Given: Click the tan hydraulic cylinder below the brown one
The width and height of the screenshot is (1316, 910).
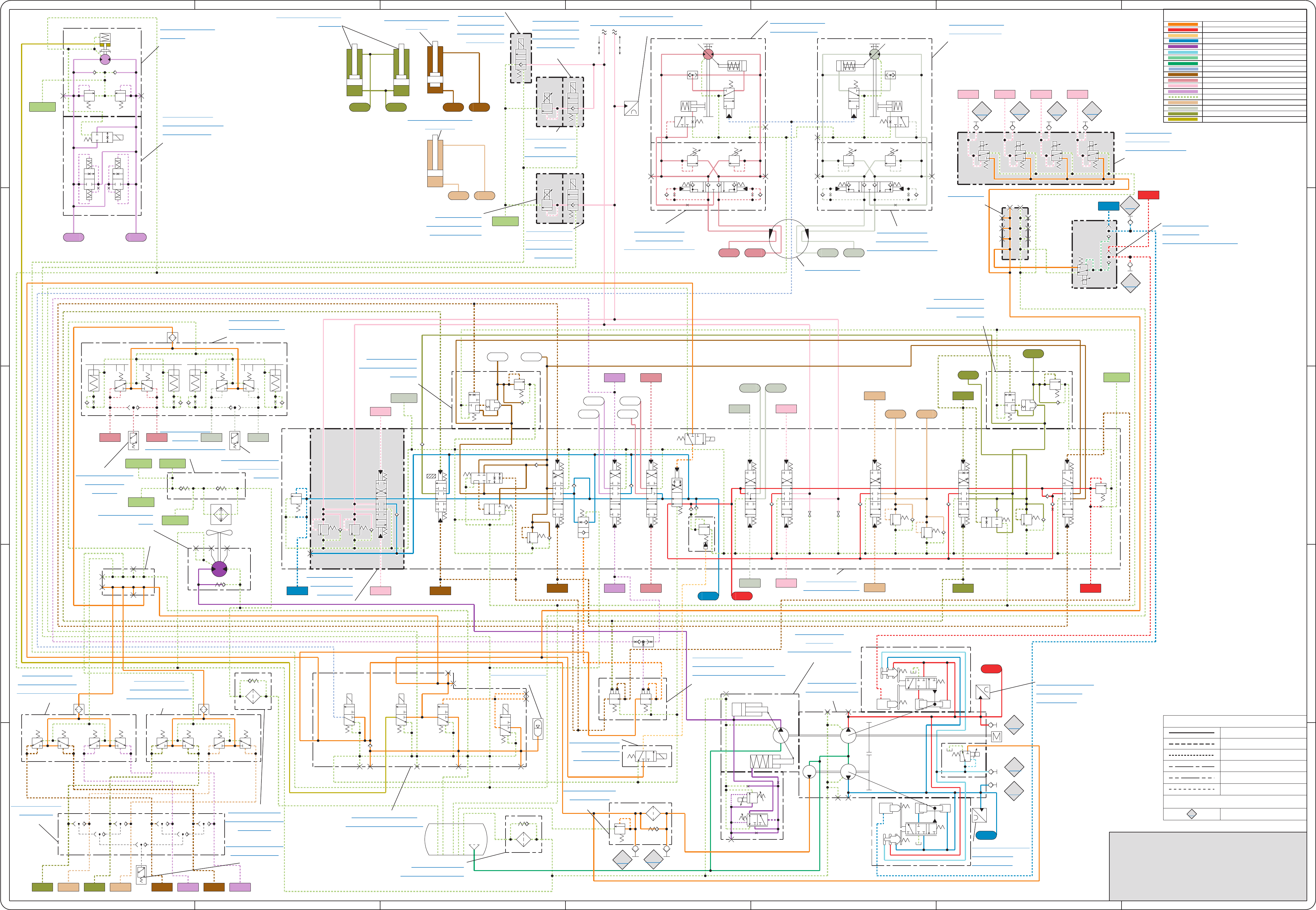Looking at the screenshot, I should tap(435, 161).
